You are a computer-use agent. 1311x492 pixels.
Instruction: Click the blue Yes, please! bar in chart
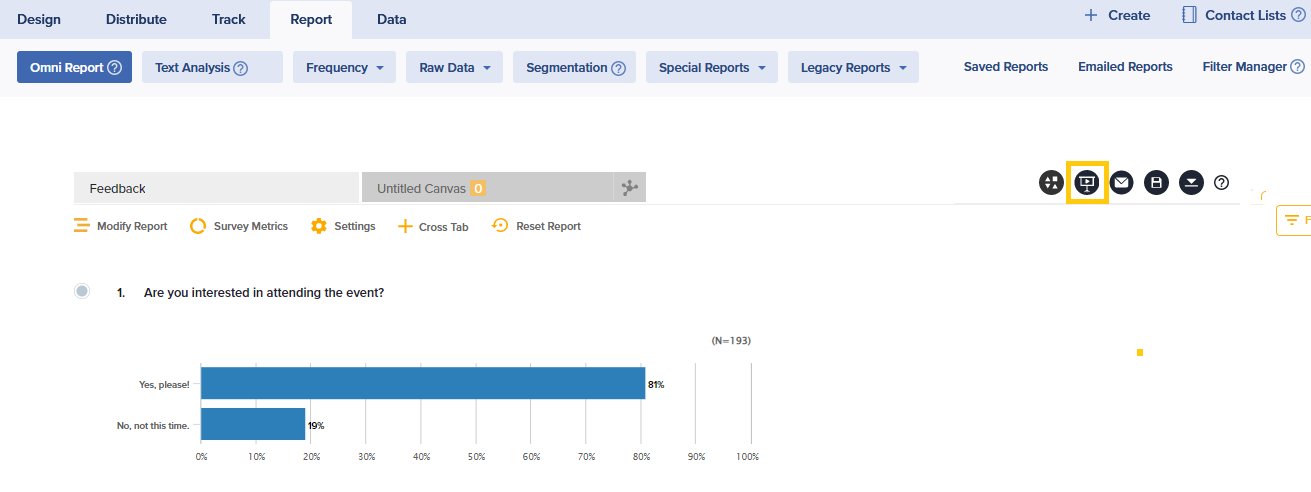[x=423, y=383]
